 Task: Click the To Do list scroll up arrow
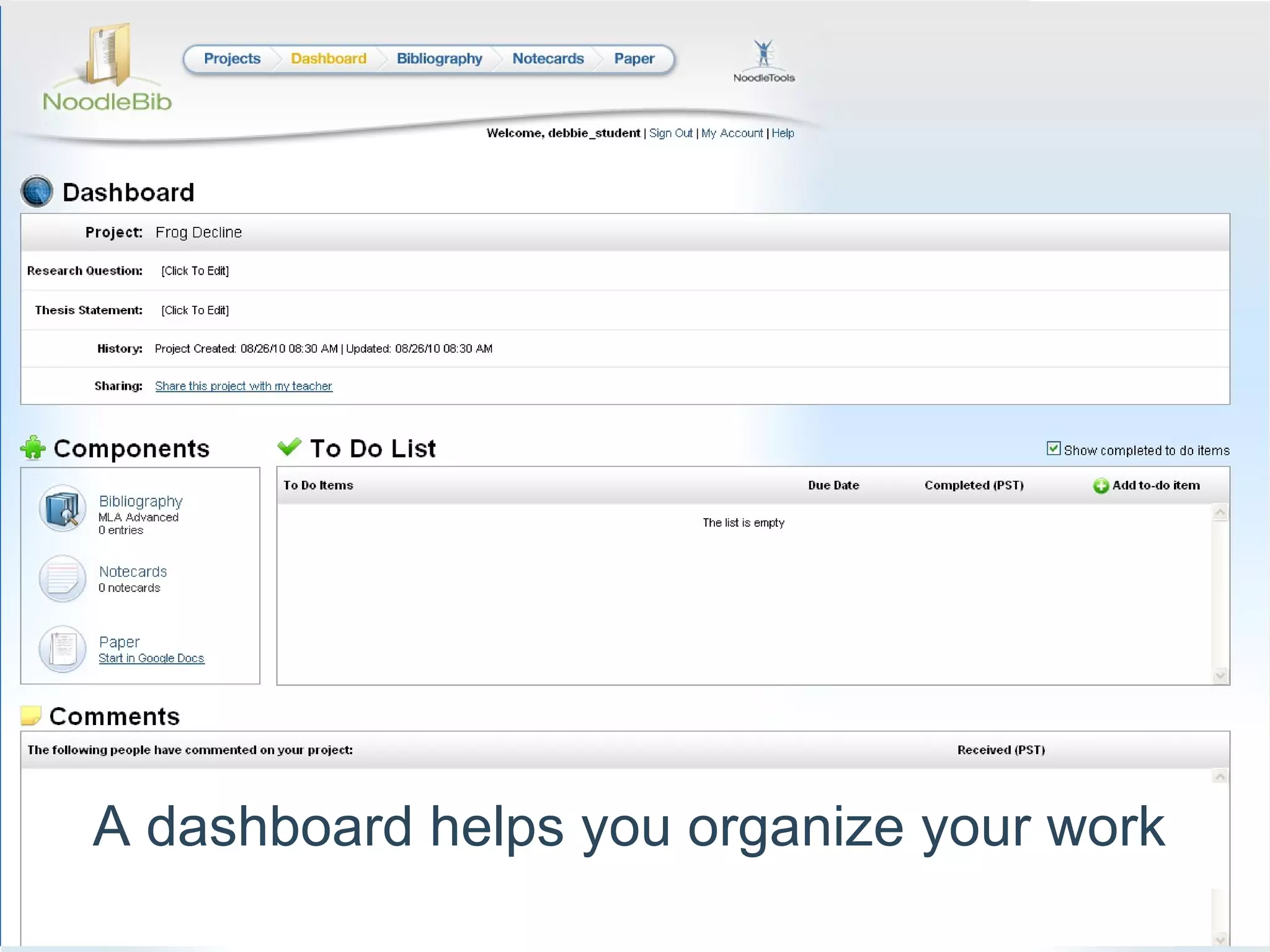1220,513
